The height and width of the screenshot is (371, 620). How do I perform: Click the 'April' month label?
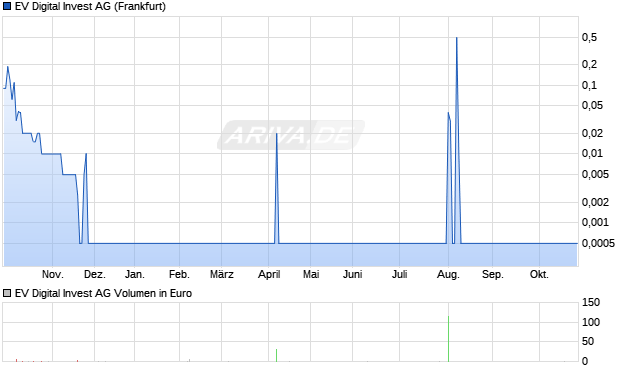click(269, 274)
